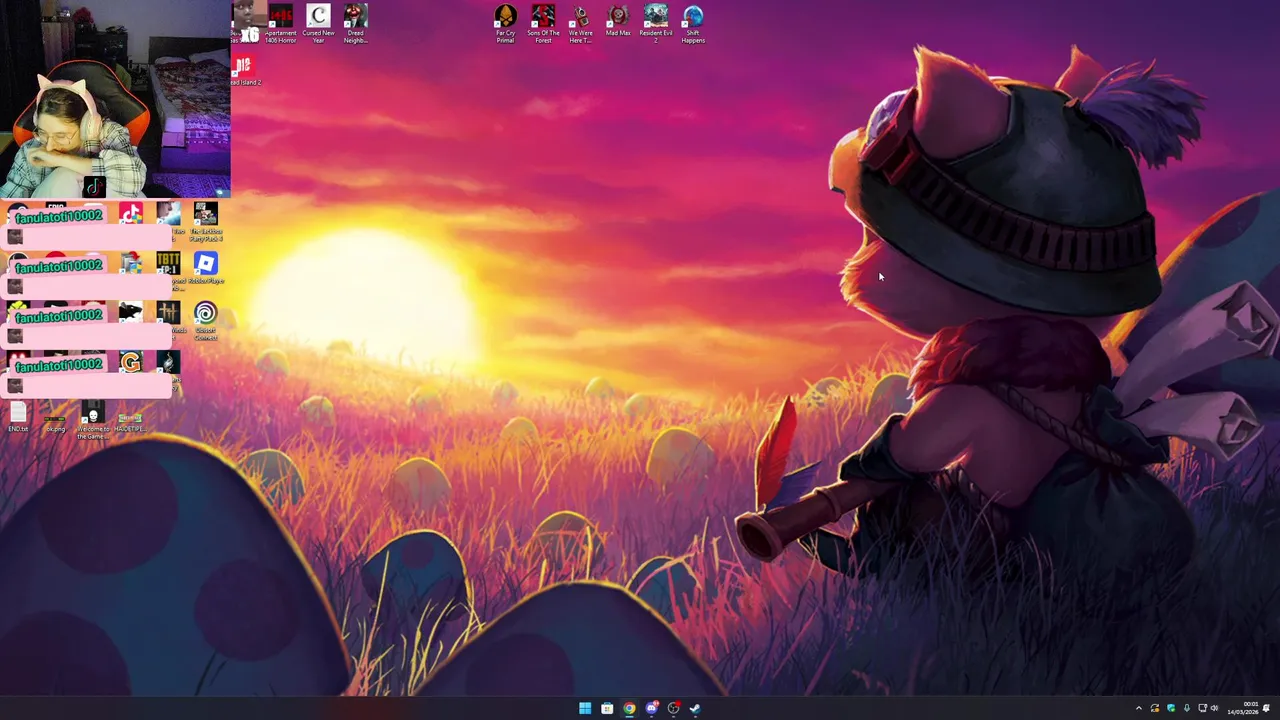Open the Ubisoft Connect desktop icon
1280x720 pixels.
(x=205, y=321)
